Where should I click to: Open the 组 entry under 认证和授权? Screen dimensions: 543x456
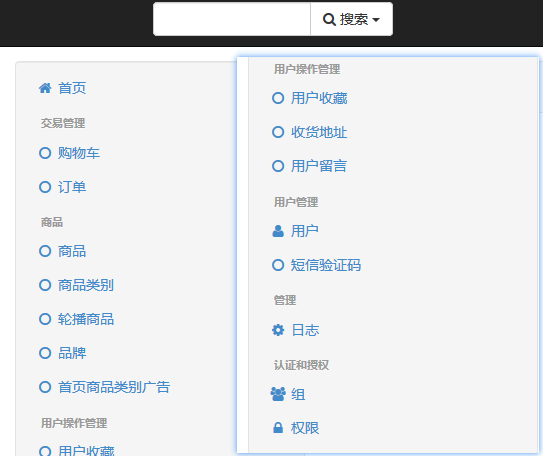pyautogui.click(x=298, y=394)
